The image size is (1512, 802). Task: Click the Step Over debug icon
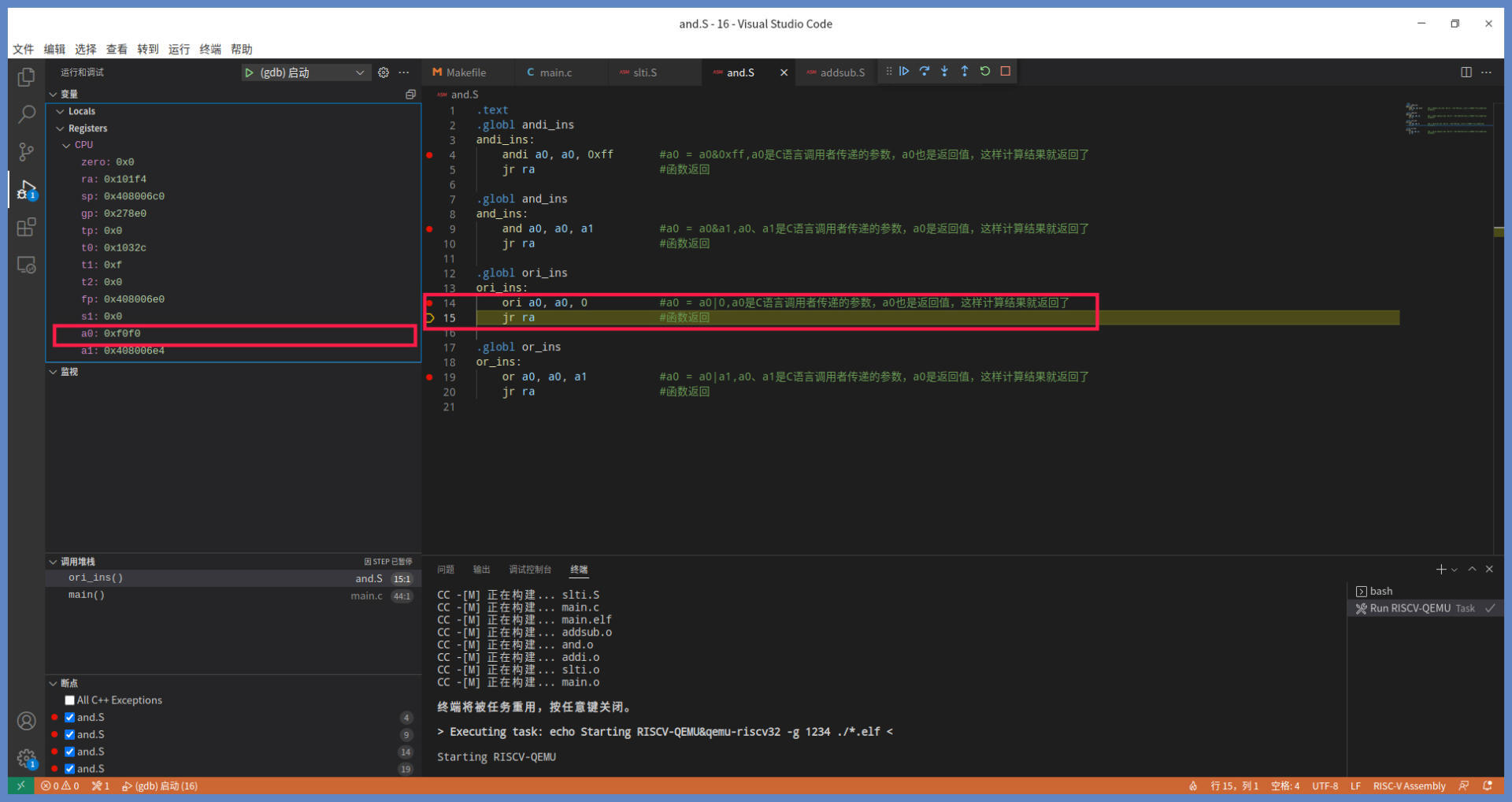point(925,72)
